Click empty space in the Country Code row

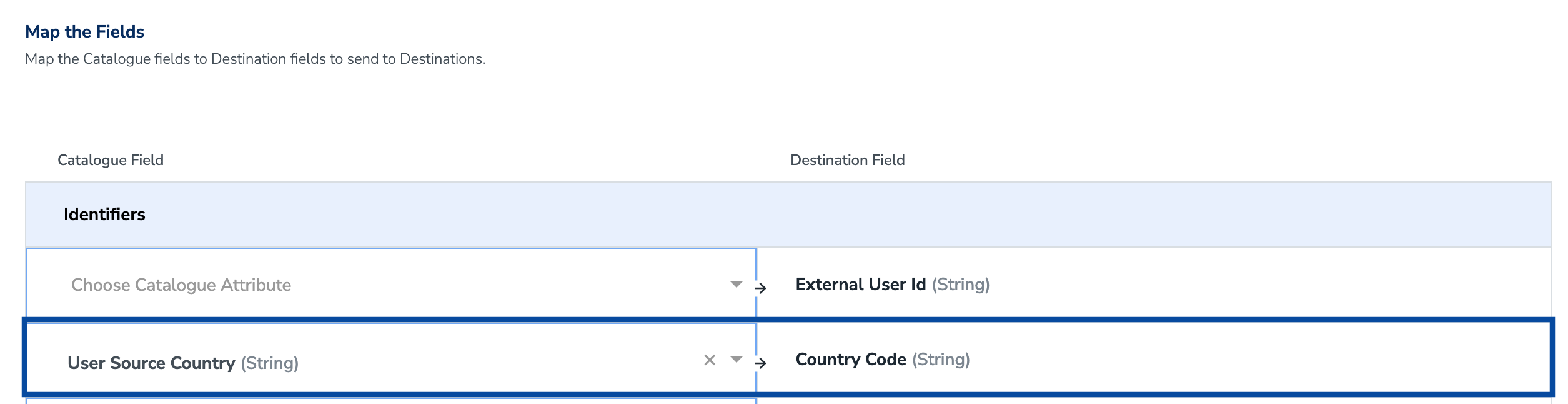pos(1249,360)
